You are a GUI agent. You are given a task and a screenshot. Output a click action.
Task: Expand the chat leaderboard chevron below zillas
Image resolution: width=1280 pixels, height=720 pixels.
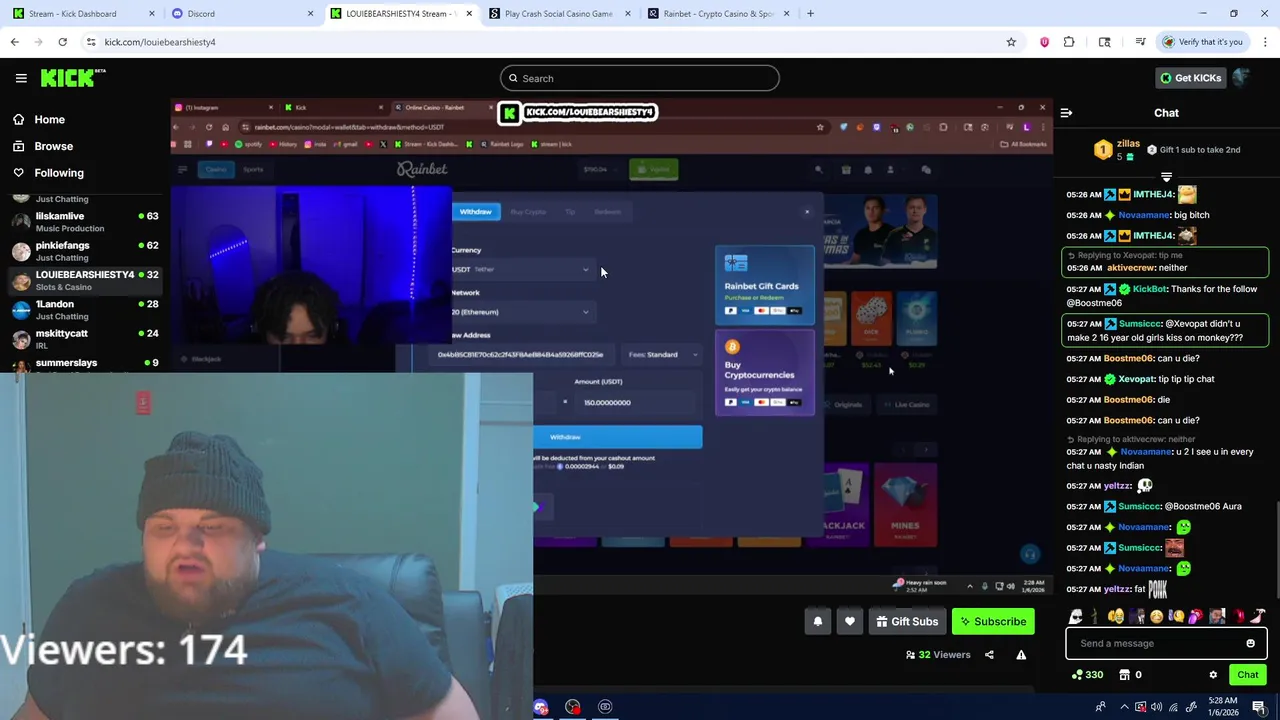point(1166,177)
